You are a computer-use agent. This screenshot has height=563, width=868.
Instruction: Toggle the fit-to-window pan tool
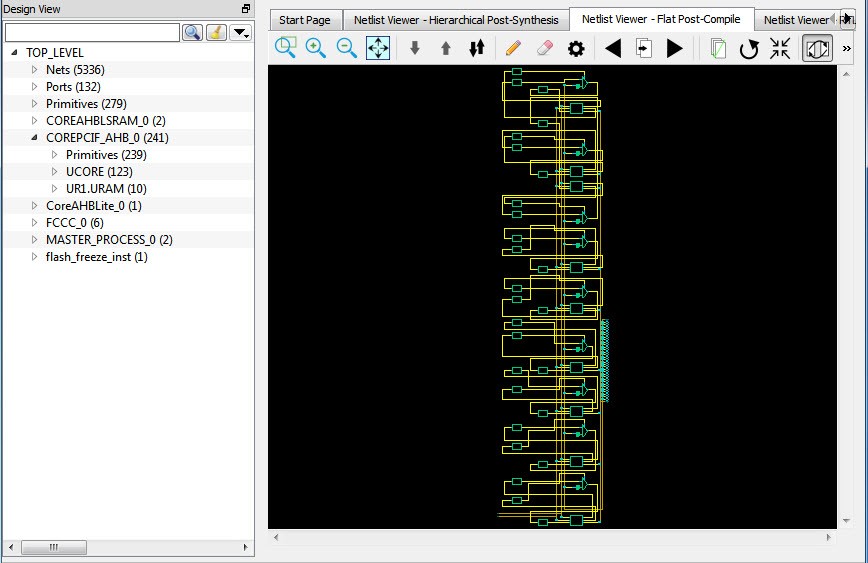pos(378,48)
